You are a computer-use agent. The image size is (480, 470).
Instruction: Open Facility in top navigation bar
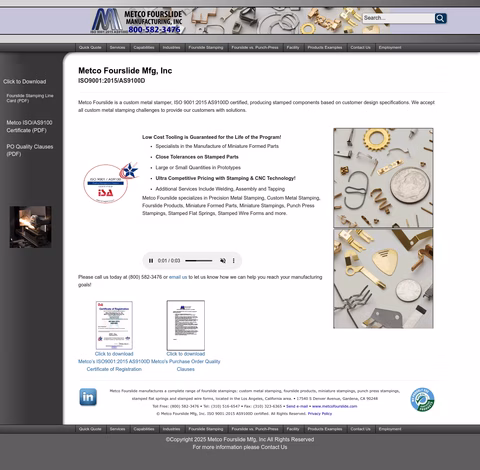pyautogui.click(x=293, y=47)
